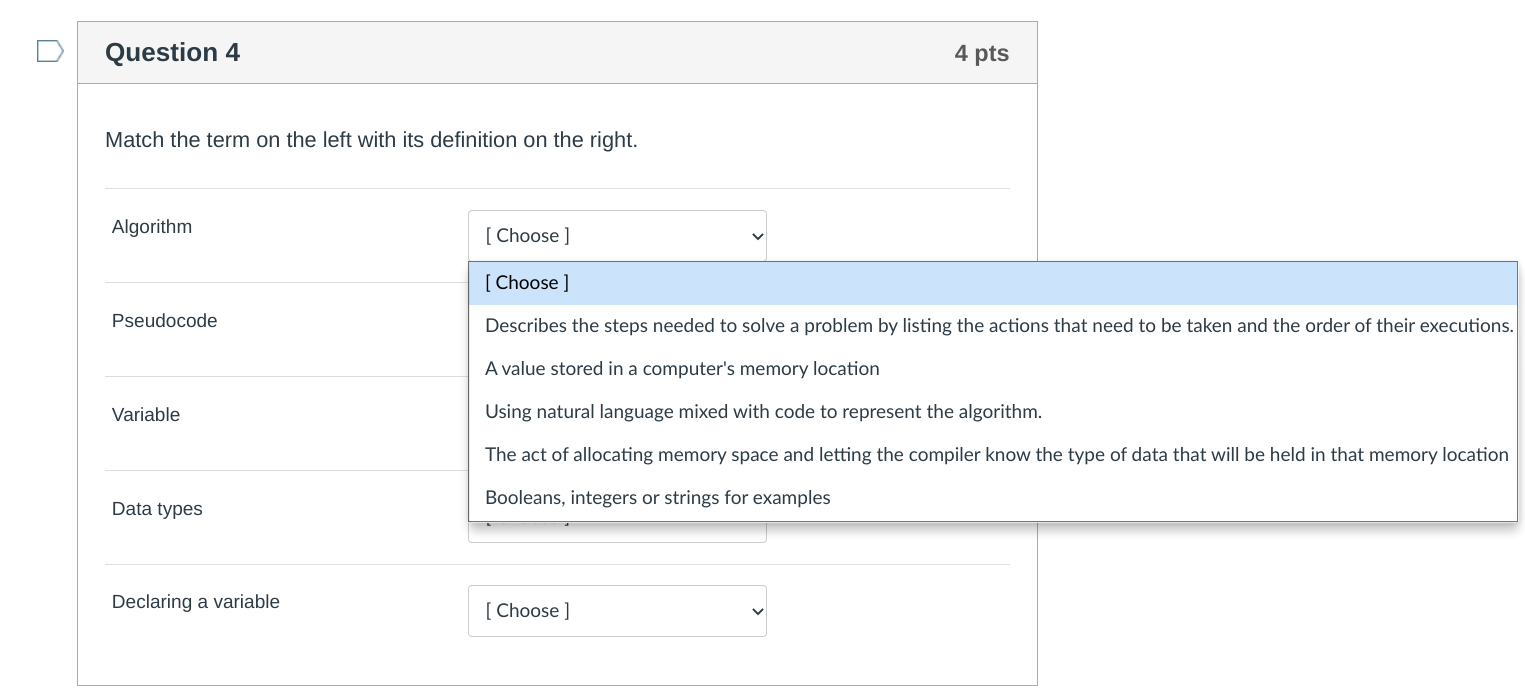Image resolution: width=1525 pixels, height=691 pixels.
Task: Click the 'Variable' term label
Action: click(x=146, y=415)
